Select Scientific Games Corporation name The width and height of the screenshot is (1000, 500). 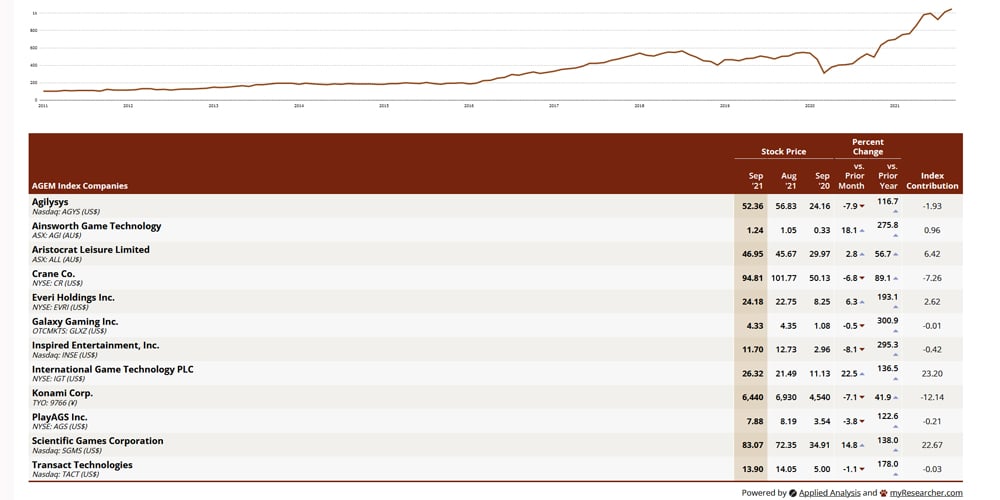[98, 441]
